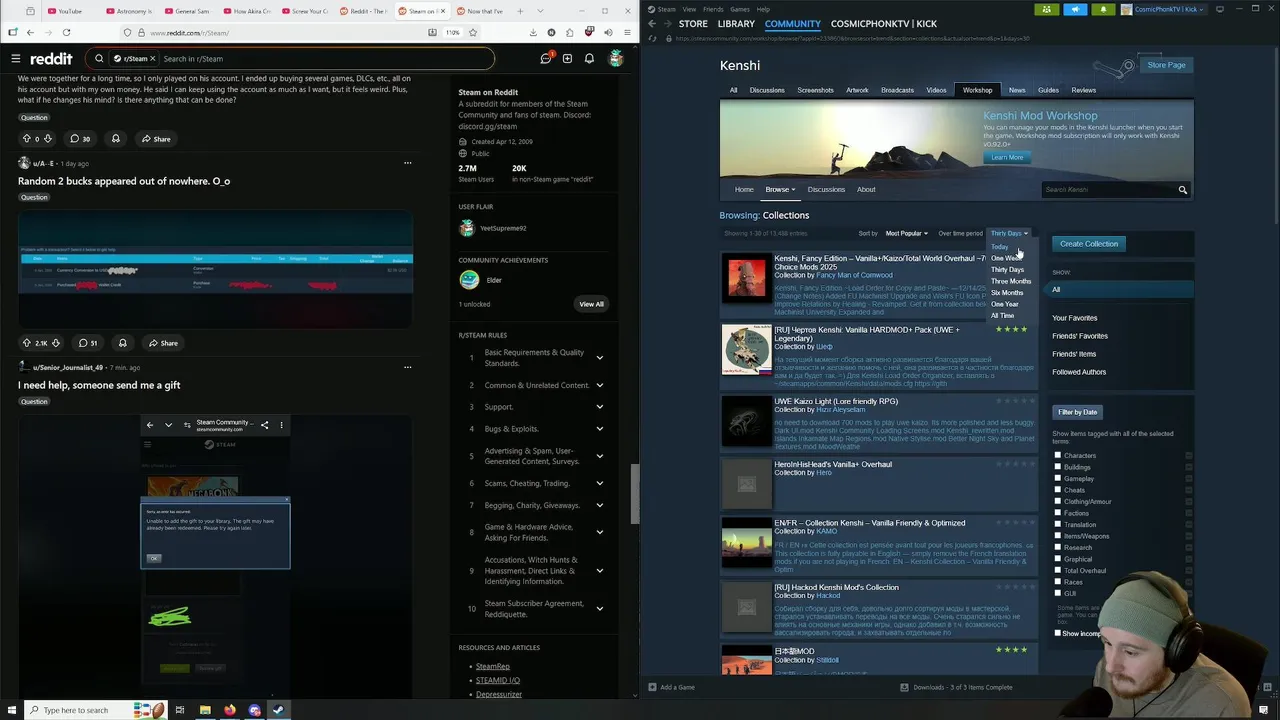Check the Characters tag filter
This screenshot has height=720, width=1280.
(x=1057, y=456)
